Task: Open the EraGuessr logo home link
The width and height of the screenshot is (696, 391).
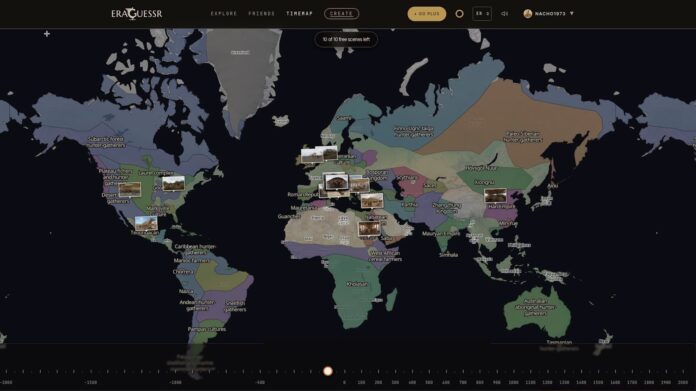Action: (137, 14)
